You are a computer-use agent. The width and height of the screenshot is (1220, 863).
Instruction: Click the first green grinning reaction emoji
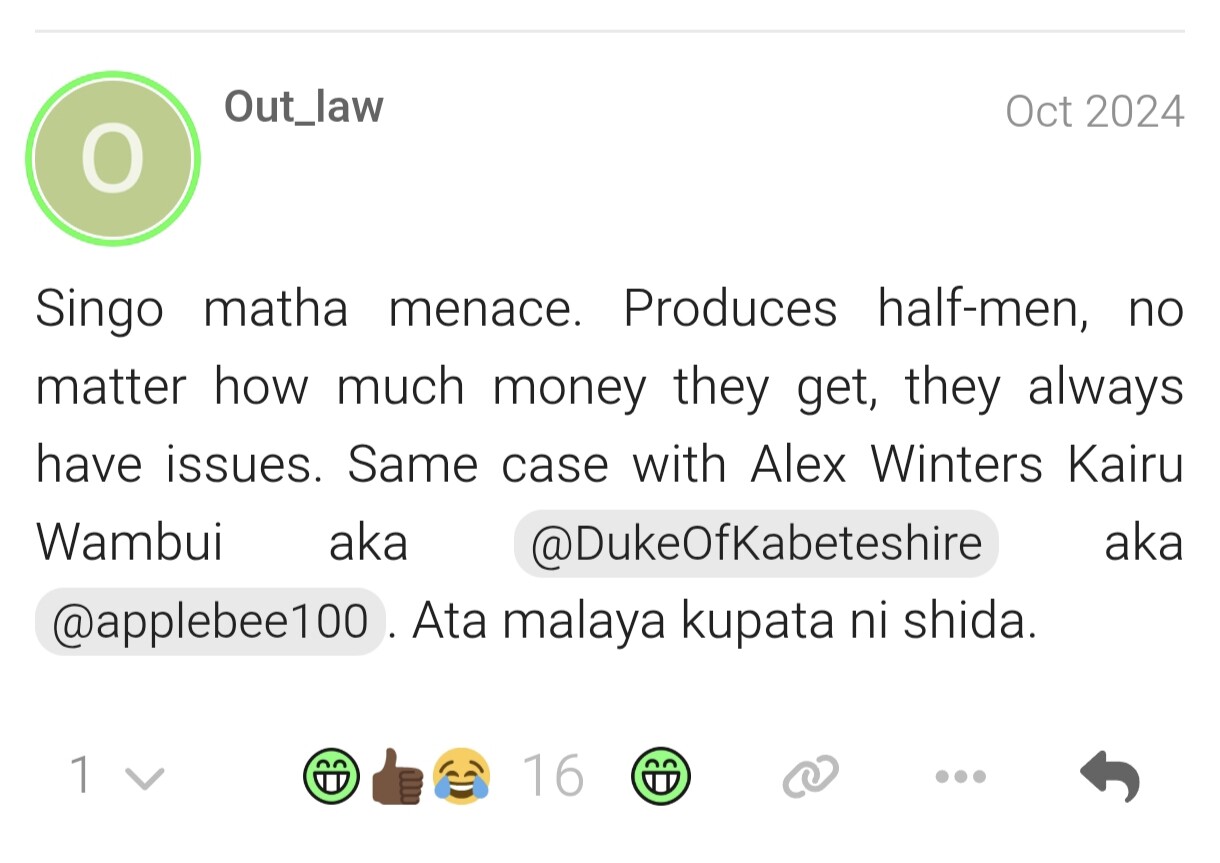pyautogui.click(x=332, y=776)
